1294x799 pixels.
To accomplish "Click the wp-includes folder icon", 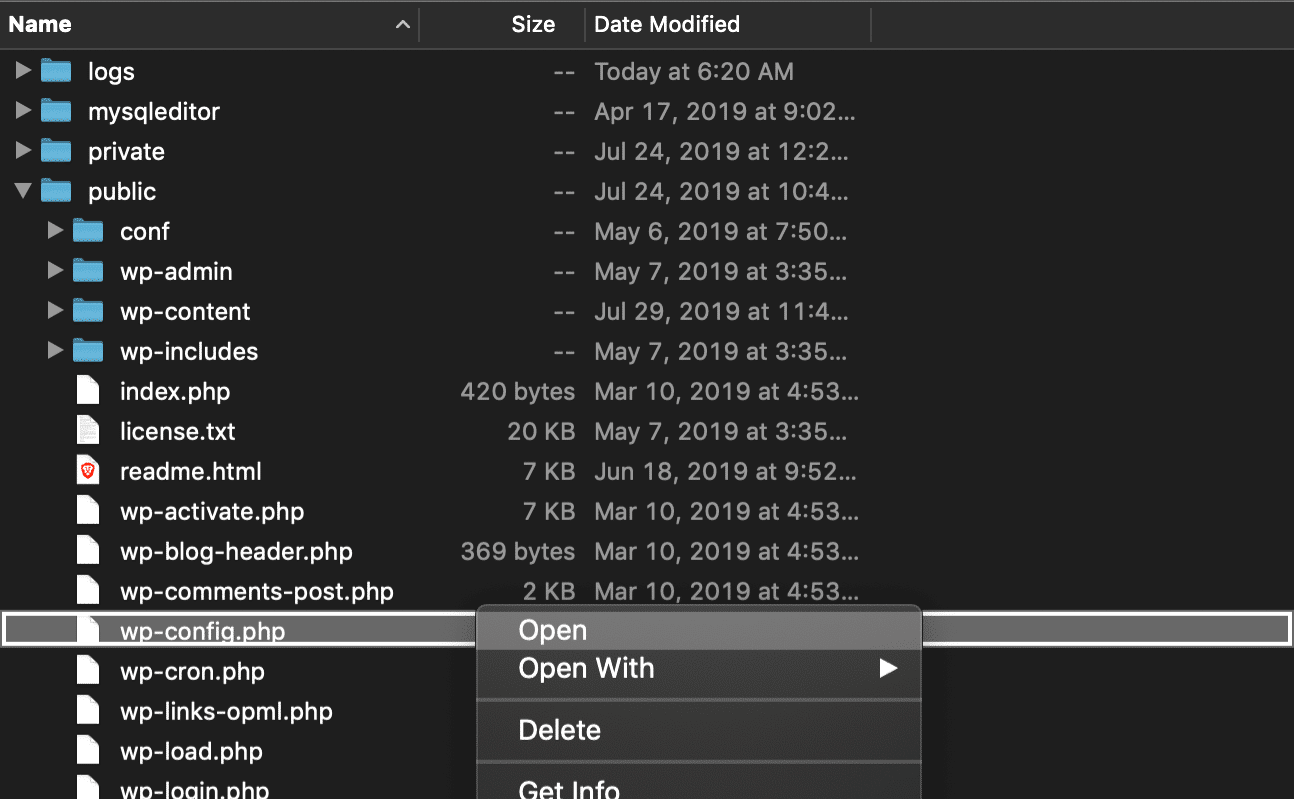I will pos(88,350).
